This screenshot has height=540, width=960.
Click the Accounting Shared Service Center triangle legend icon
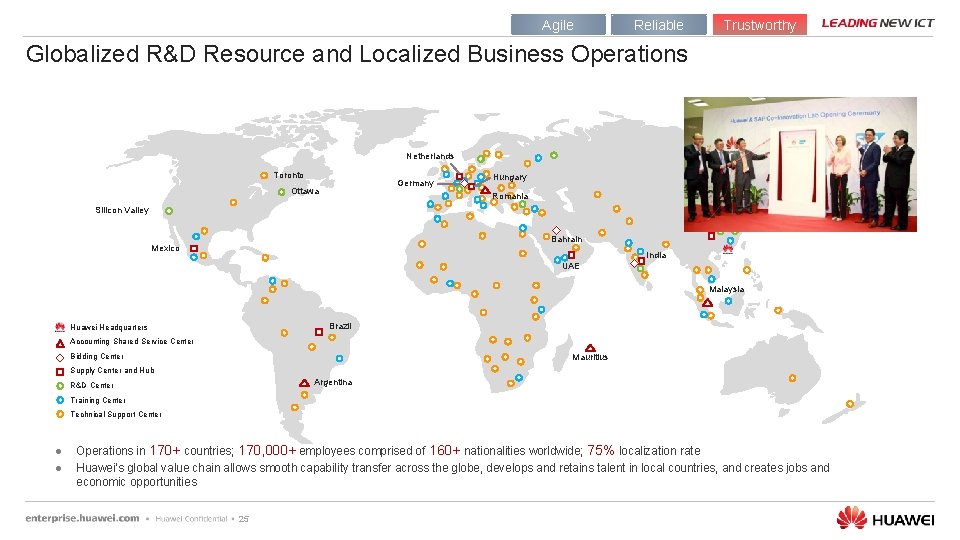pyautogui.click(x=60, y=342)
